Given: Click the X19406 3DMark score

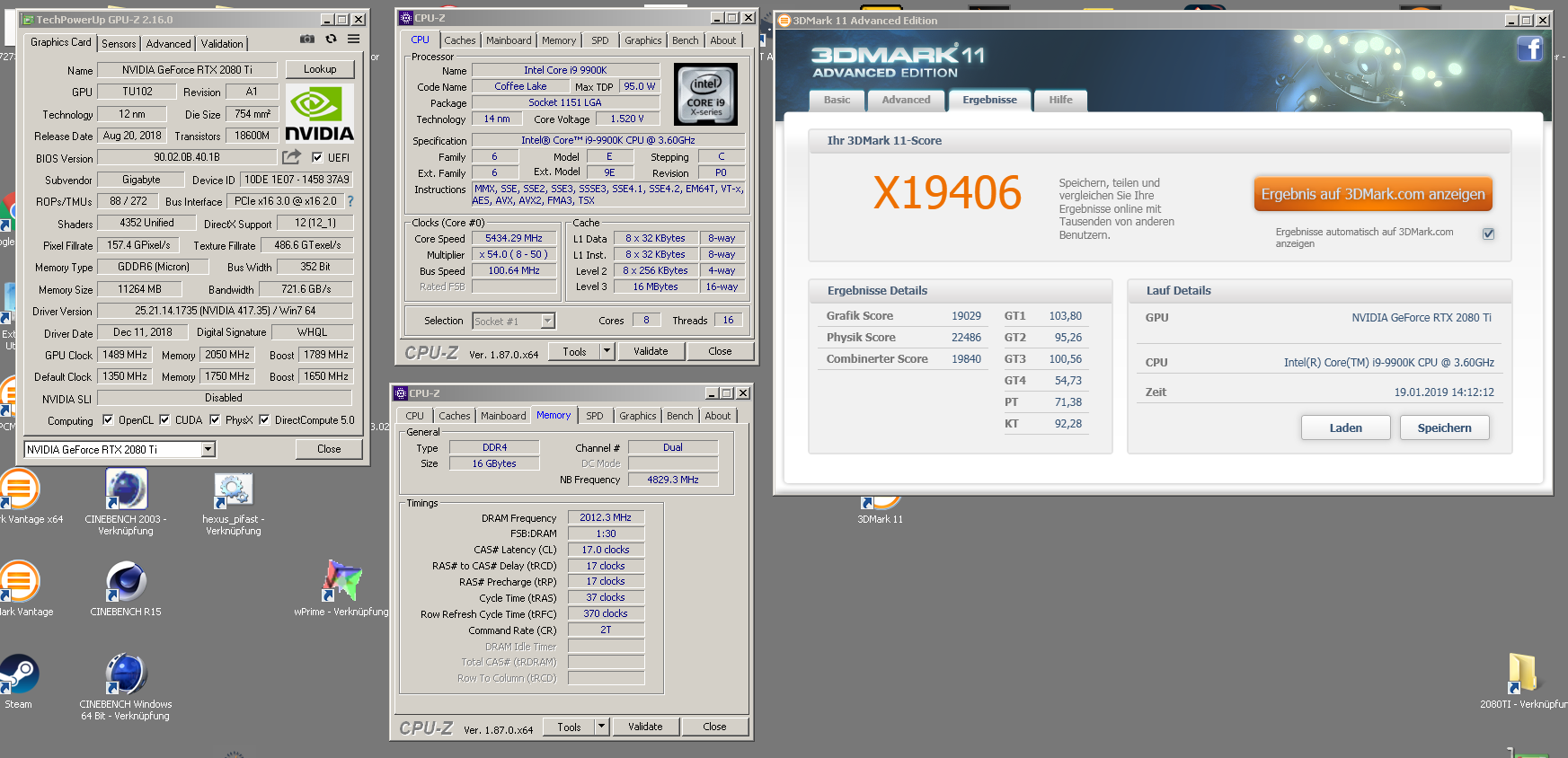Looking at the screenshot, I should (x=947, y=193).
